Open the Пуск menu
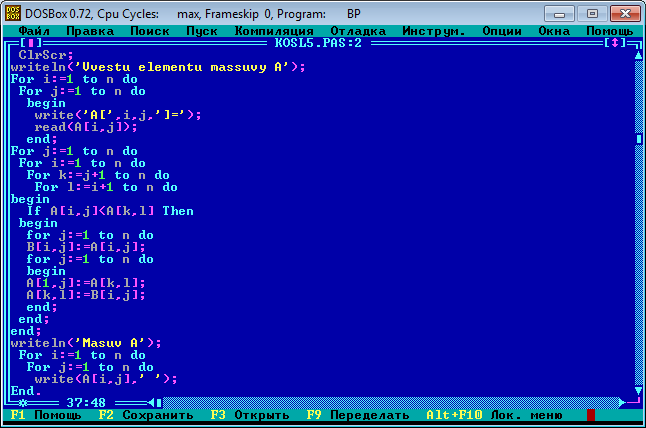This screenshot has width=646, height=428. [x=202, y=31]
